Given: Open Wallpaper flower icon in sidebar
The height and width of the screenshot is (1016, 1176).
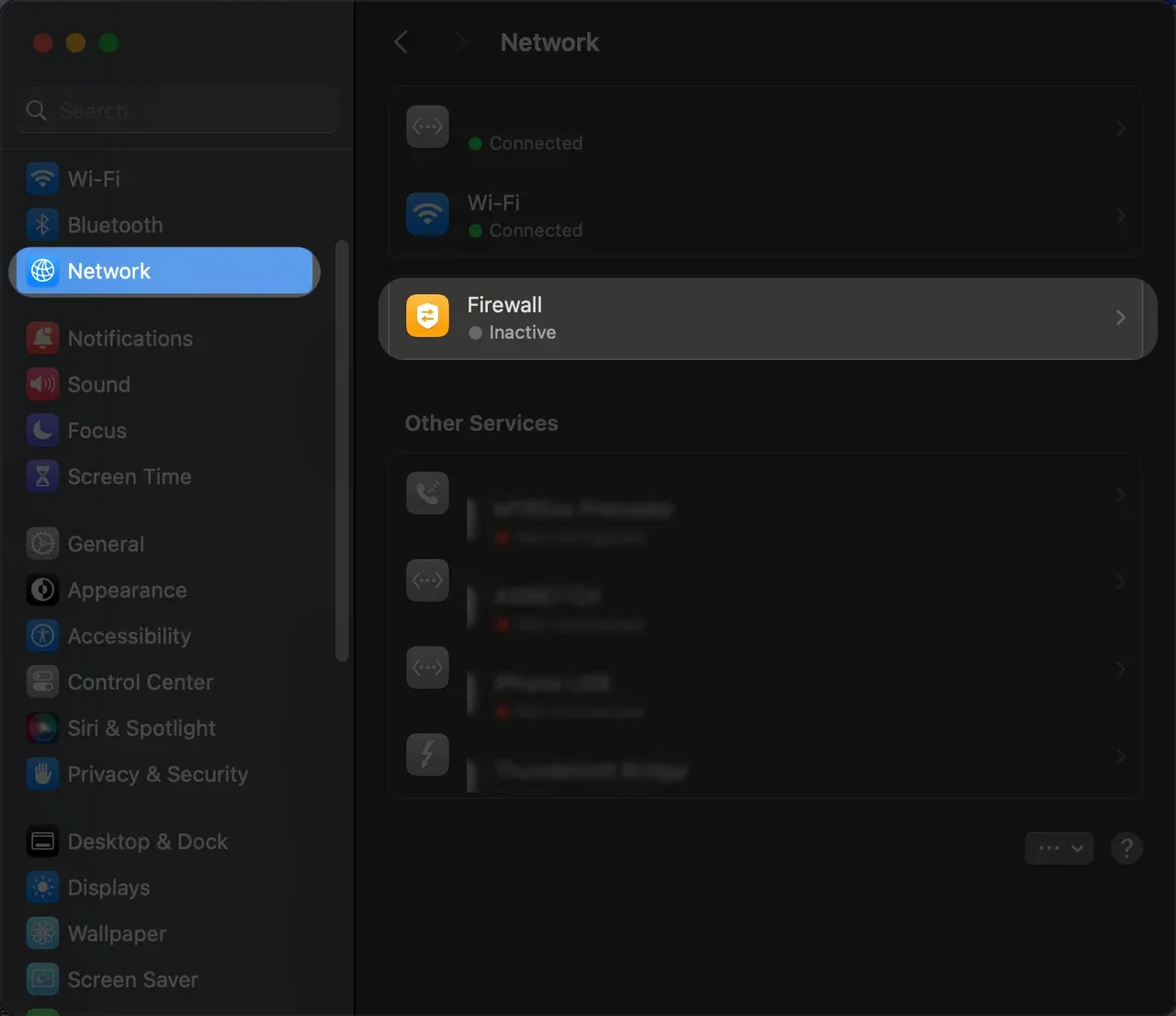Looking at the screenshot, I should (x=42, y=933).
